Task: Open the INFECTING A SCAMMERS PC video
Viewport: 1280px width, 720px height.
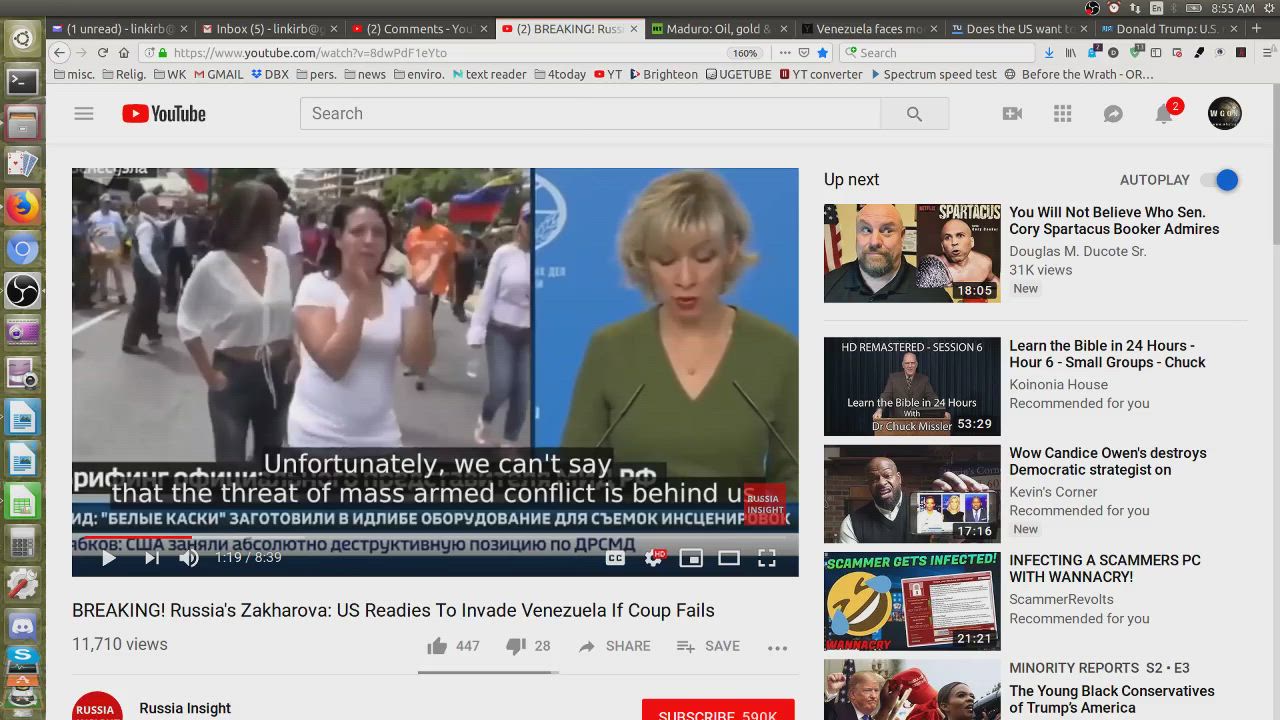Action: 1104,568
